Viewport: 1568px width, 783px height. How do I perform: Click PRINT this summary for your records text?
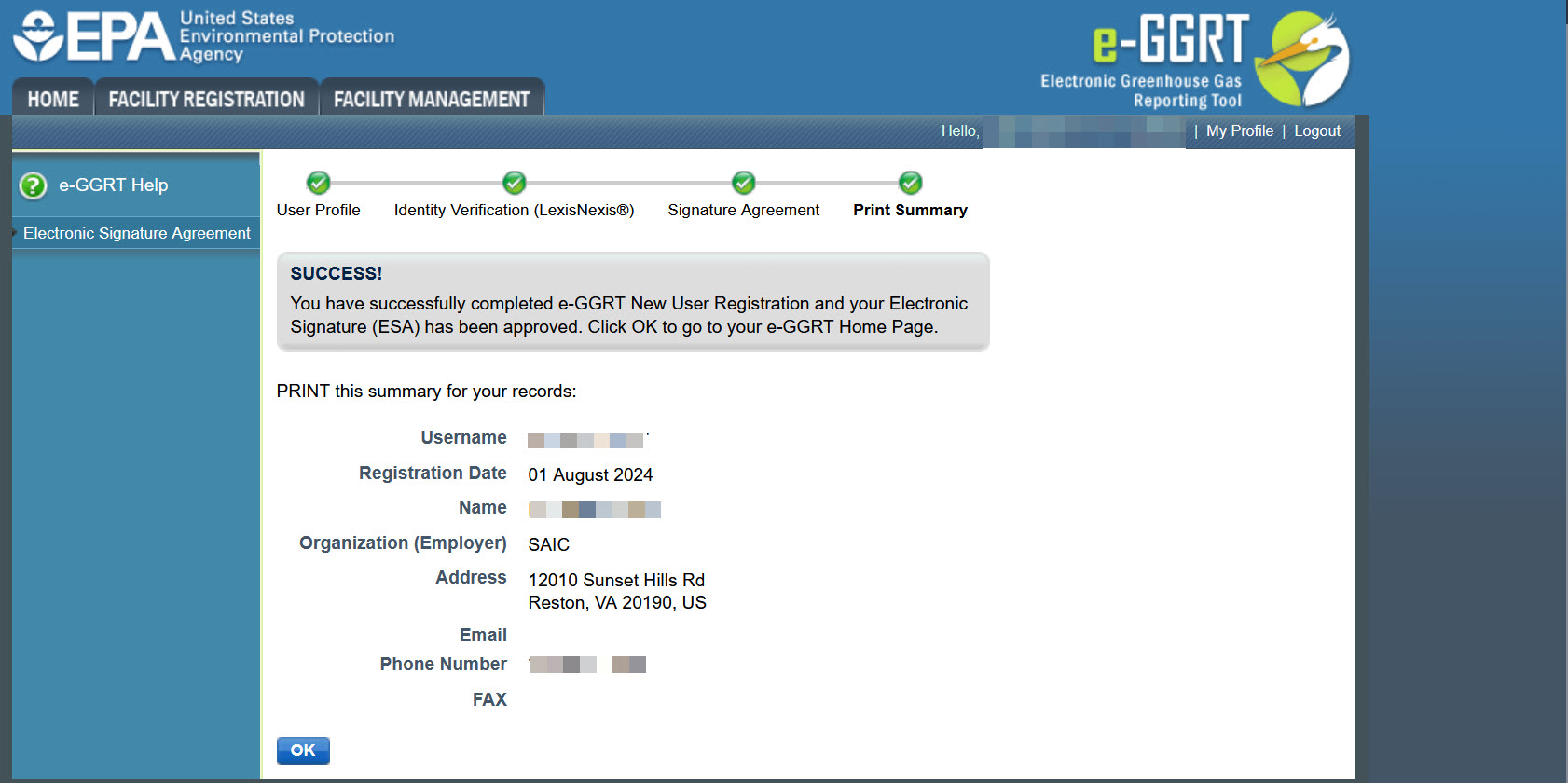pos(427,391)
